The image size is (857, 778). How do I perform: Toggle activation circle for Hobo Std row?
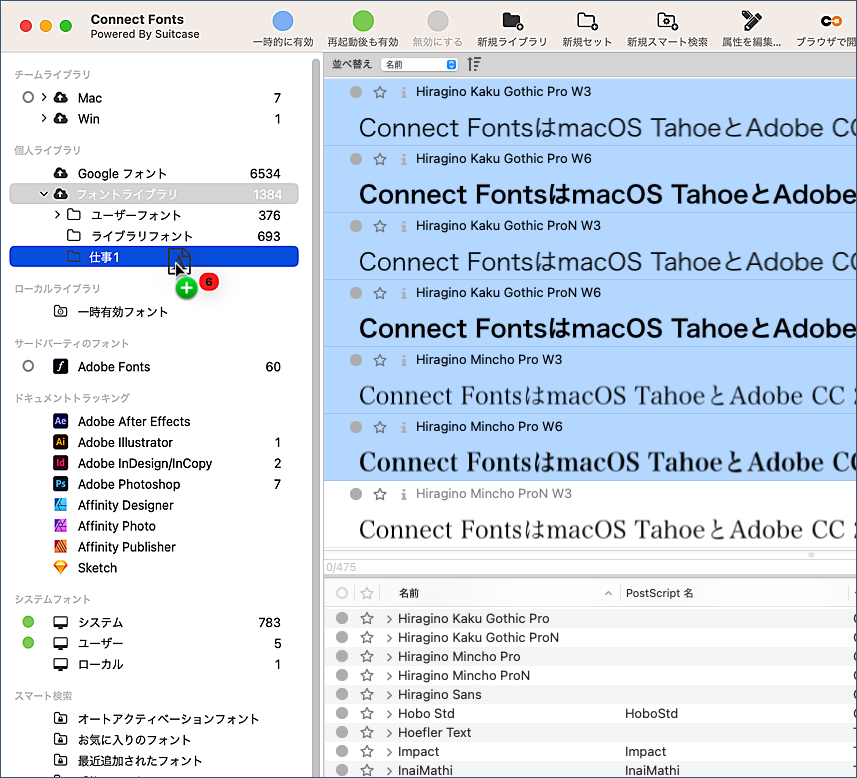coord(342,714)
